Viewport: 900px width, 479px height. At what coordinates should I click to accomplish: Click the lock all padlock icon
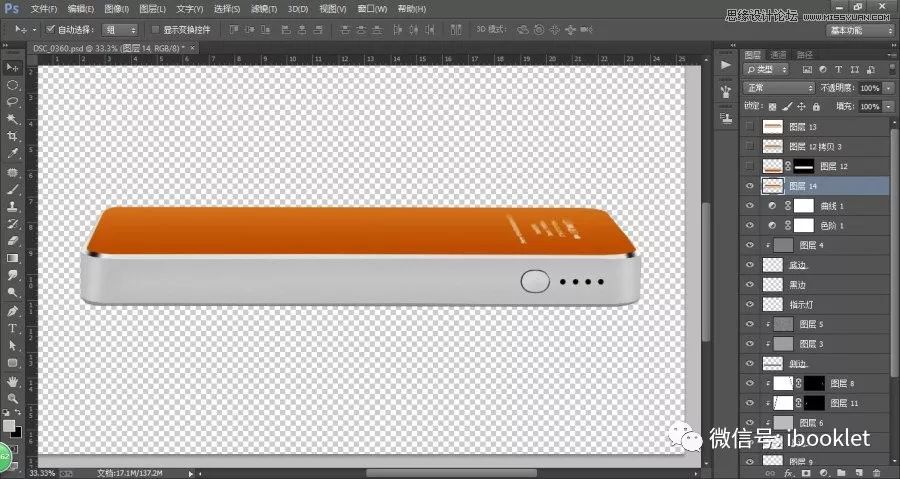pos(816,107)
